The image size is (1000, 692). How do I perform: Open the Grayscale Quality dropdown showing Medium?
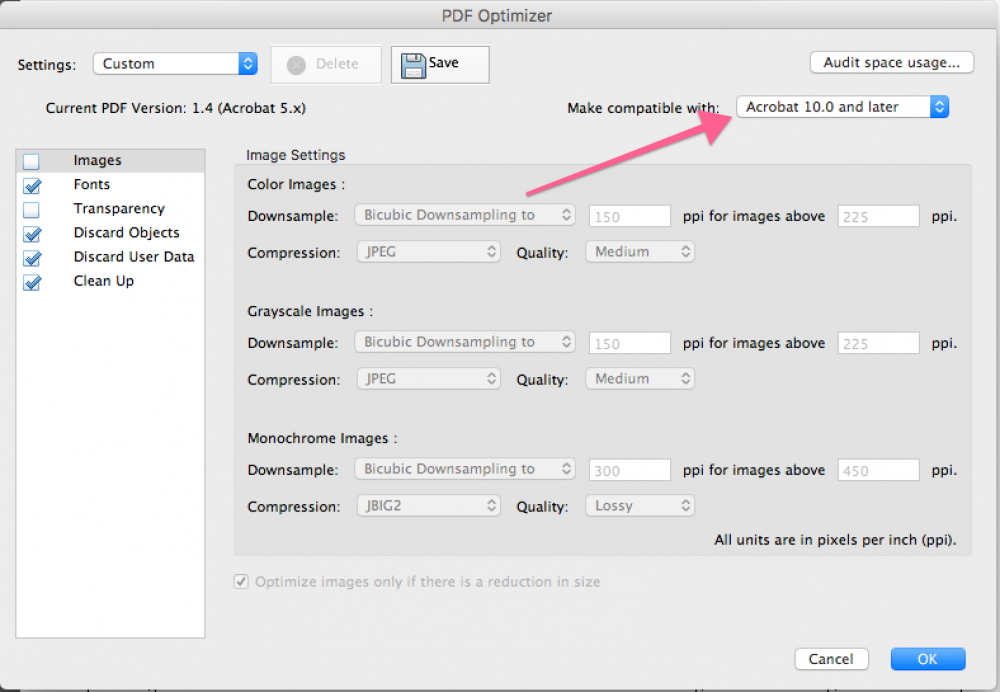639,378
